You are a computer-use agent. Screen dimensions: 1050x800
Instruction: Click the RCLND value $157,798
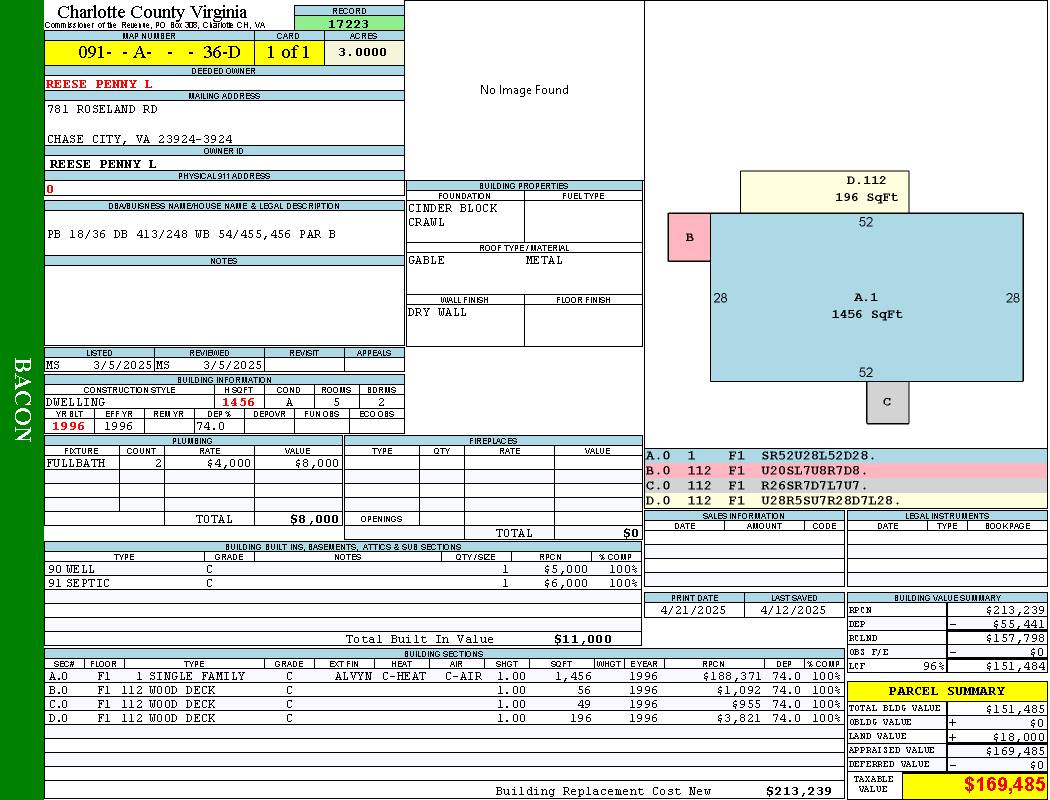(1015, 638)
